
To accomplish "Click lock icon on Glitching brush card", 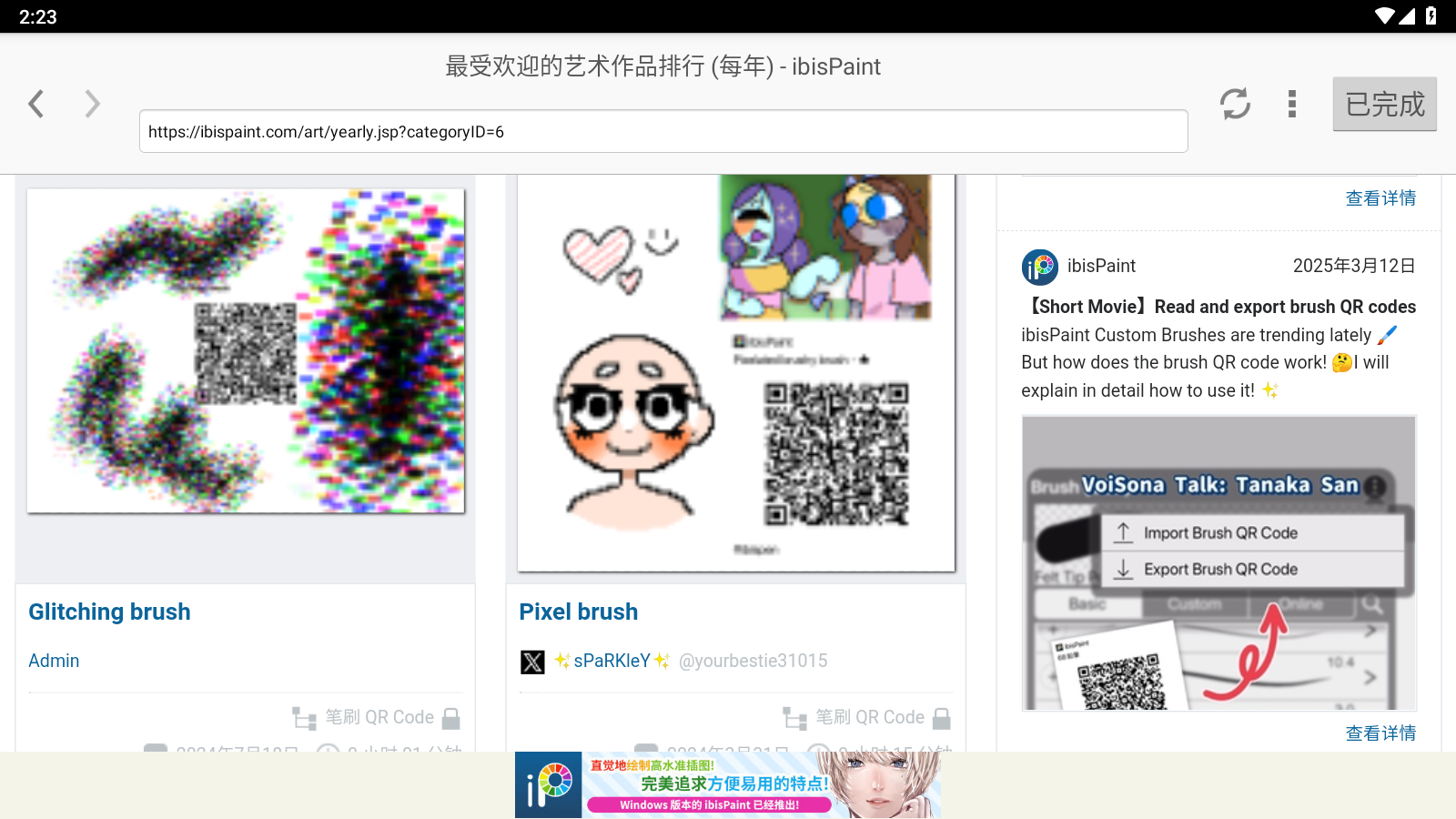I will point(451,719).
